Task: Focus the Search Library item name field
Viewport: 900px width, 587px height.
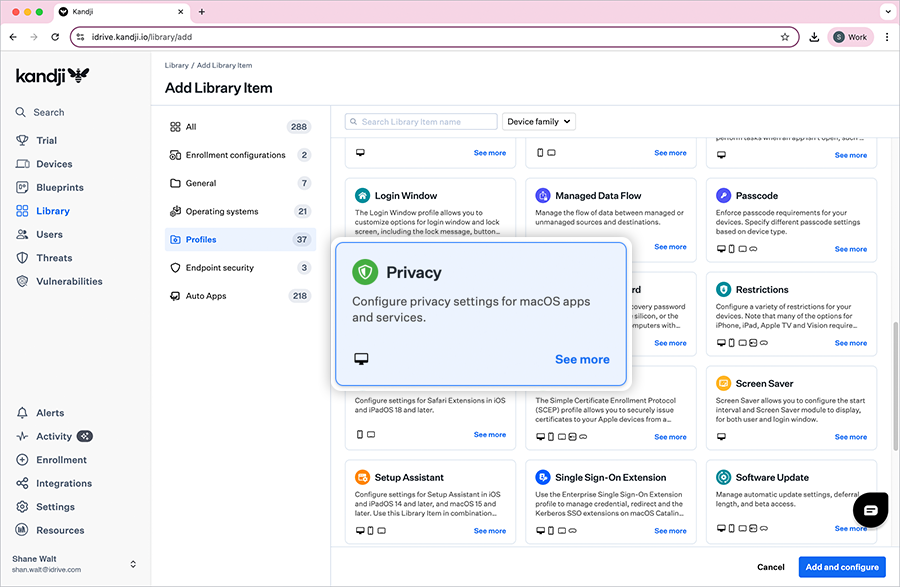Action: point(421,122)
